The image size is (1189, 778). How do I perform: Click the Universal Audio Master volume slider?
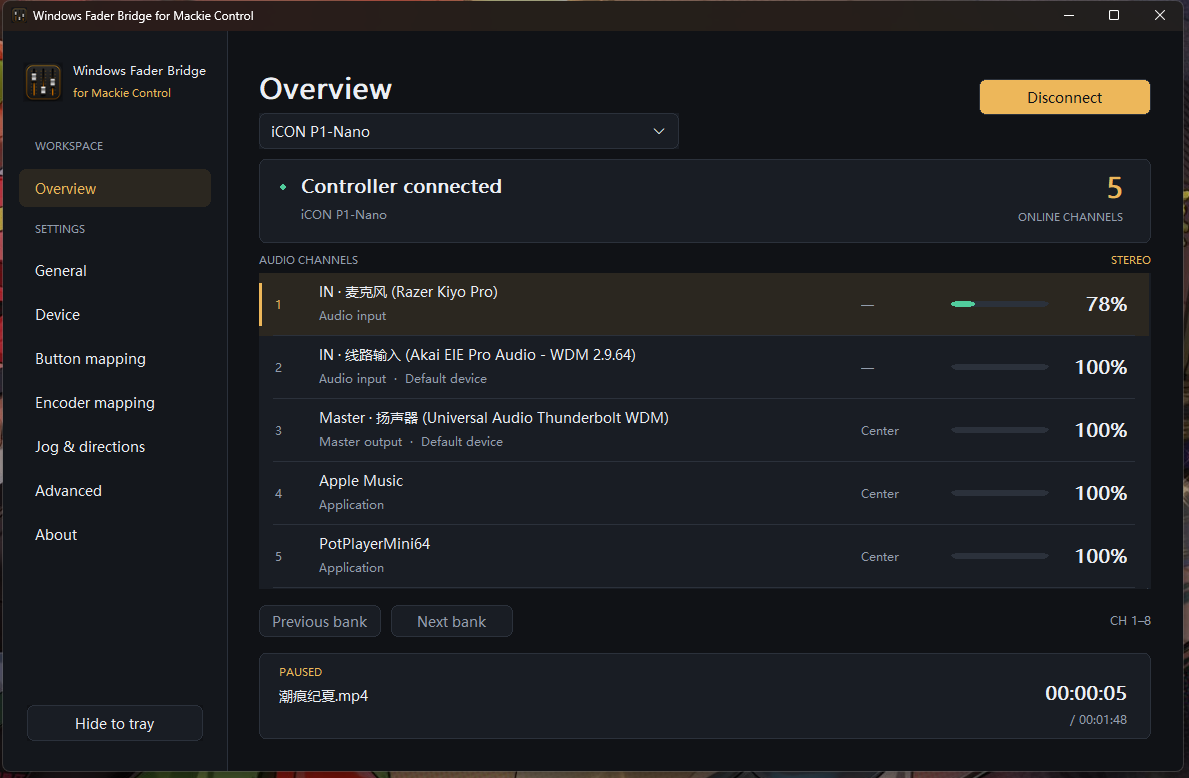(999, 430)
